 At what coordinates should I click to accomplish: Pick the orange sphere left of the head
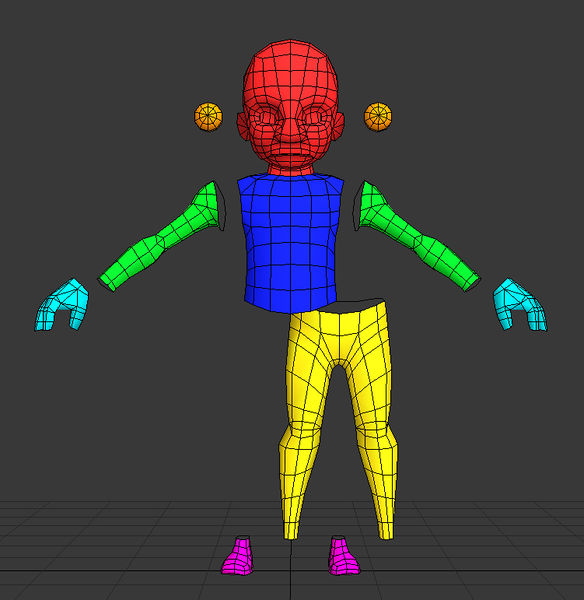click(x=208, y=117)
